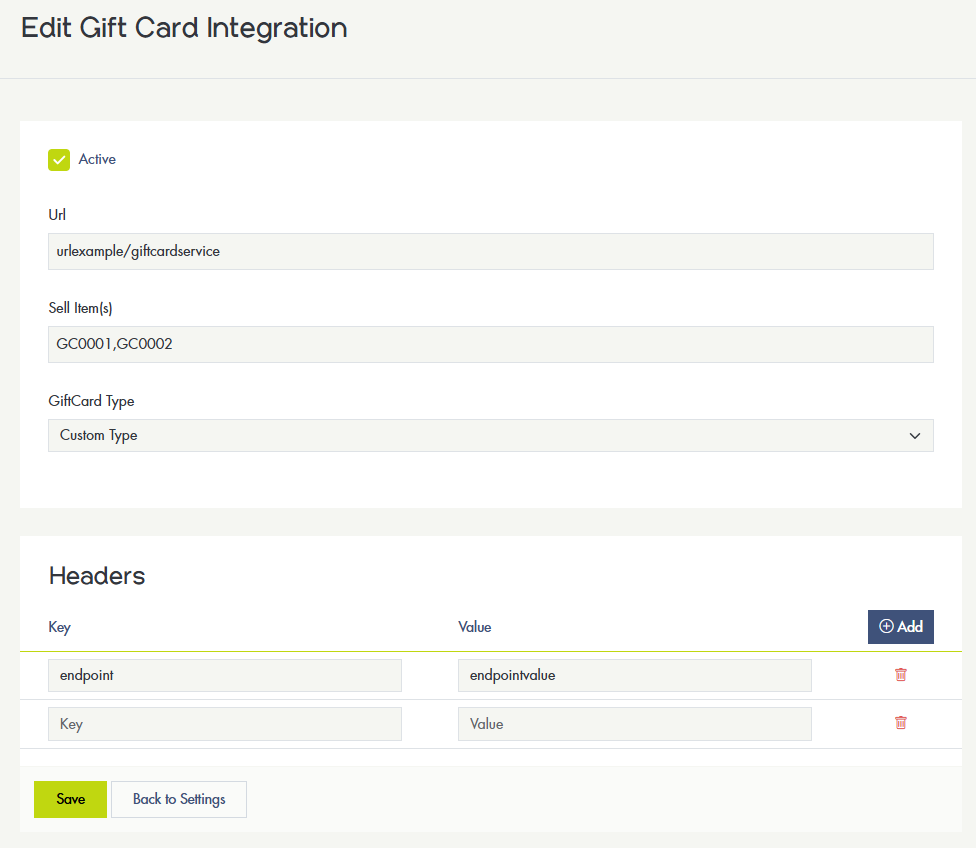Edit the endpoint key field

(225, 676)
